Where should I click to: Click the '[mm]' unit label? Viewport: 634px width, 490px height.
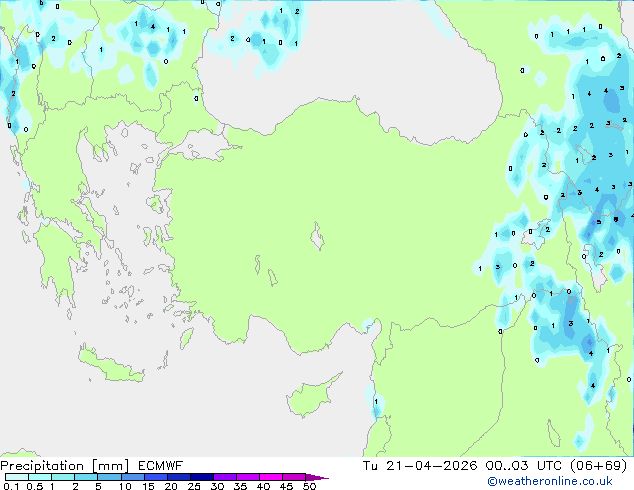tap(110, 466)
